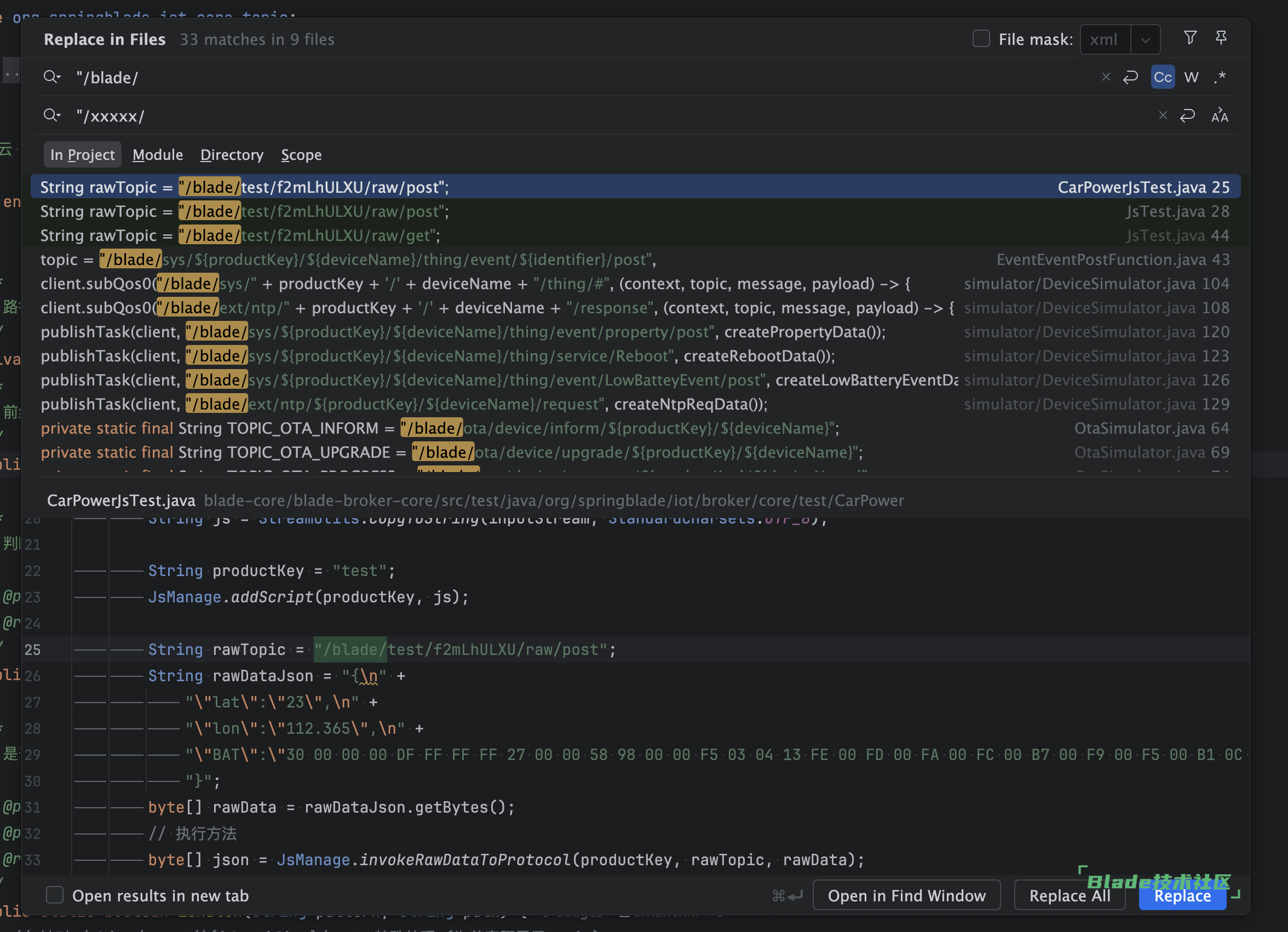Click Open in Find Window button
1288x932 pixels.
(906, 895)
